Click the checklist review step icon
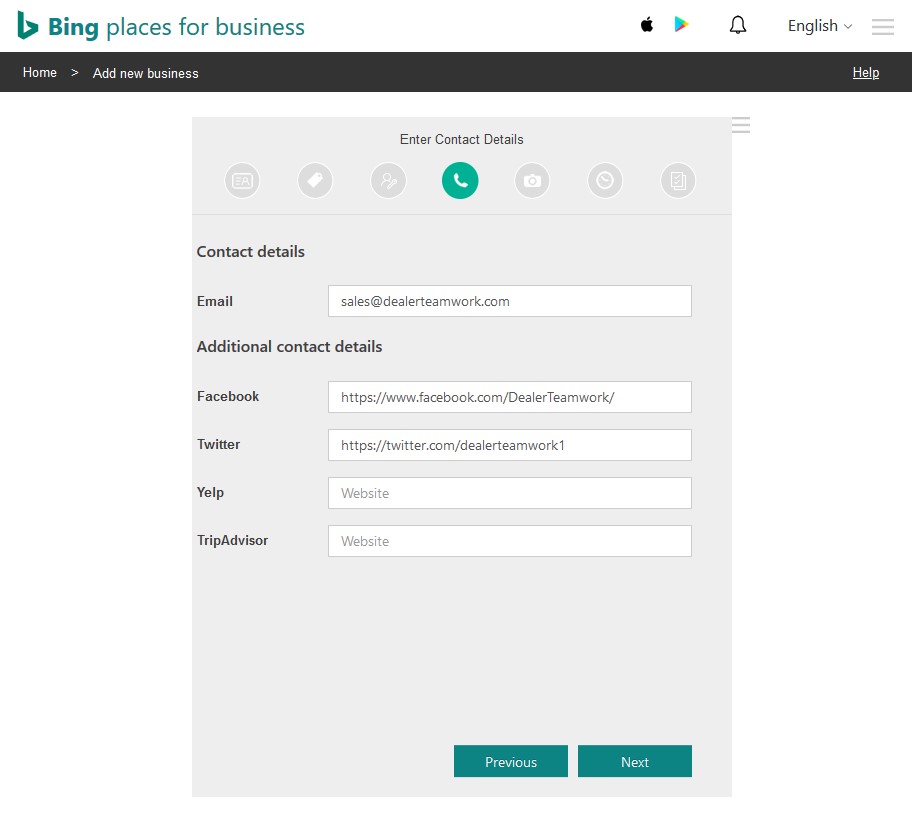912x827 pixels. (x=678, y=180)
